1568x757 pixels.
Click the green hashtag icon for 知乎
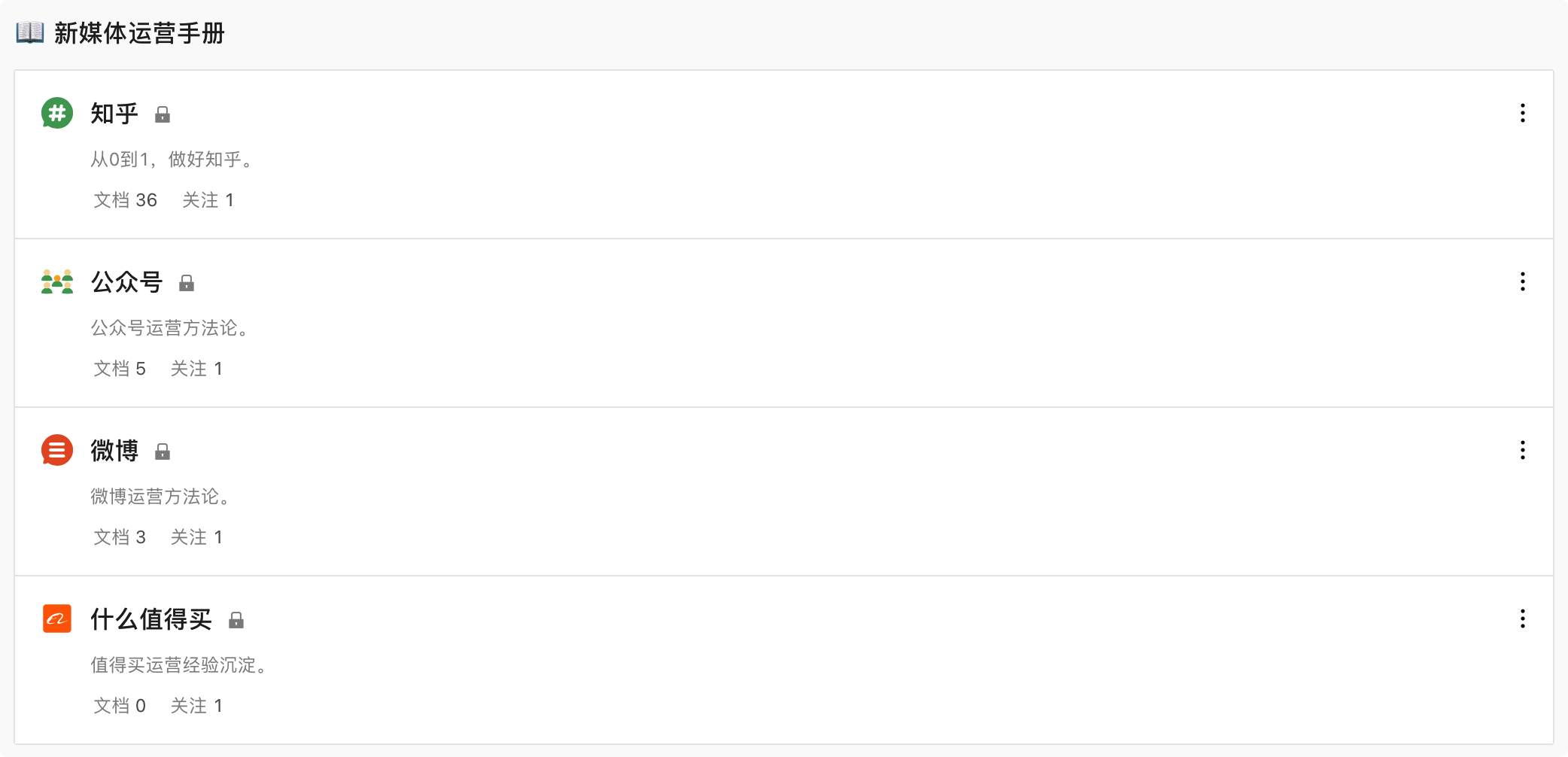(x=57, y=114)
